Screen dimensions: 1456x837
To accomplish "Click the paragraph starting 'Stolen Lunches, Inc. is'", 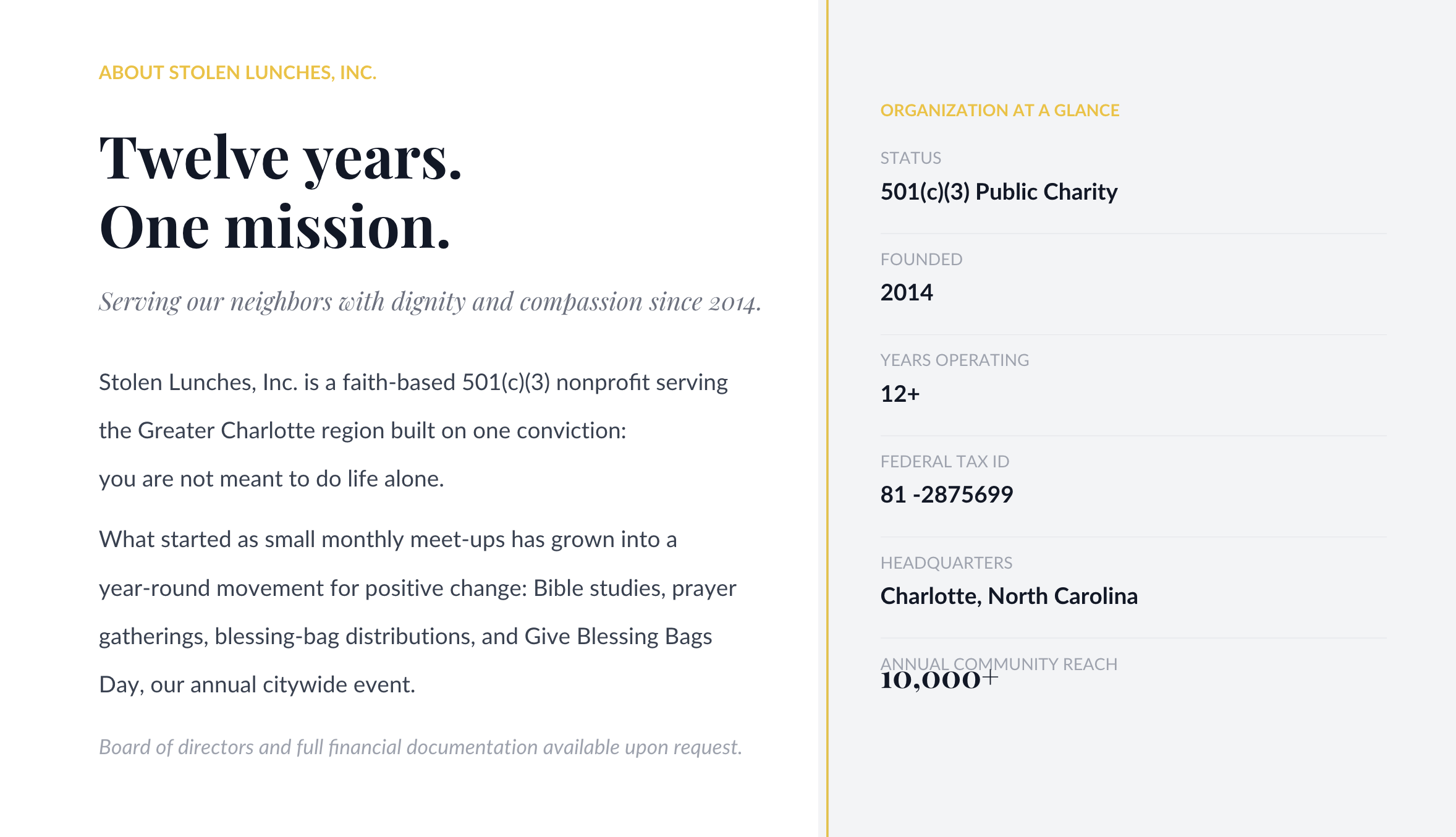I will [x=413, y=430].
